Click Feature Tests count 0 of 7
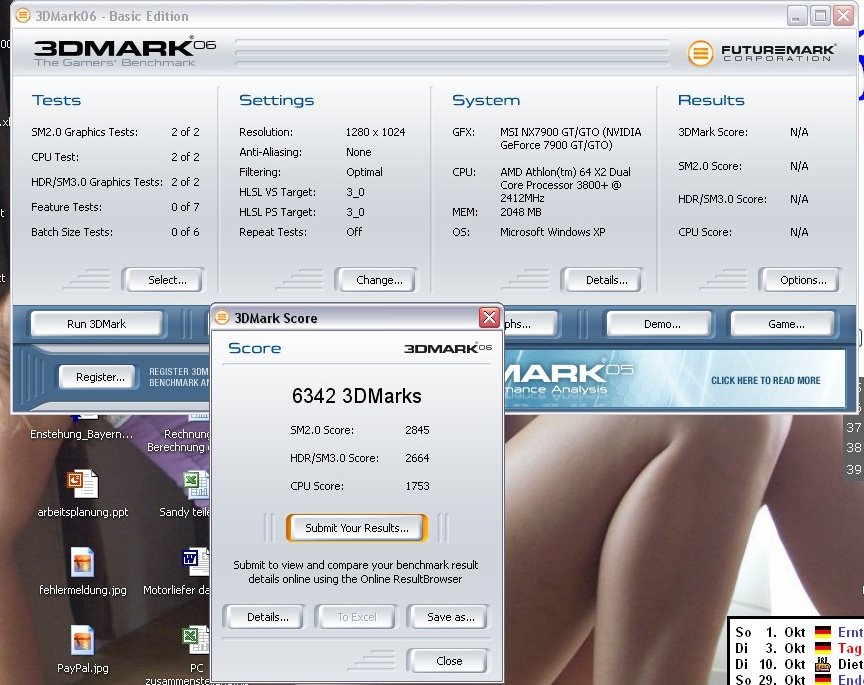864x685 pixels. [185, 207]
